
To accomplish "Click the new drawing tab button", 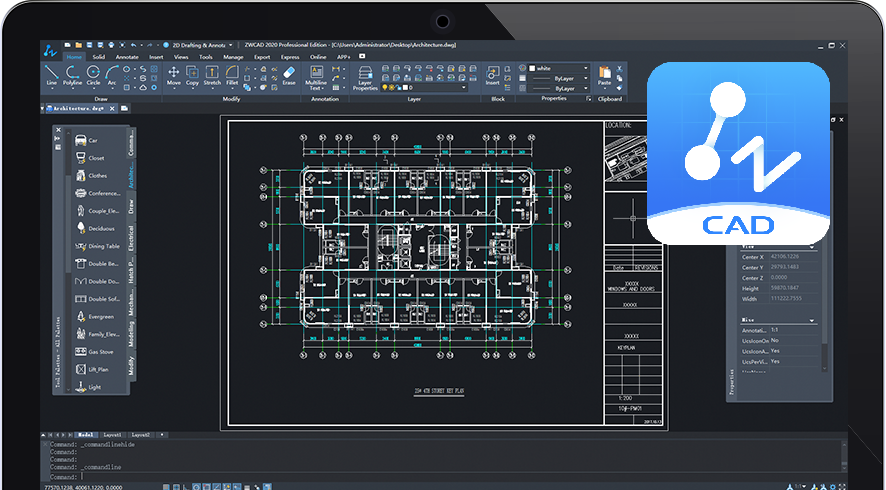I will (x=124, y=108).
